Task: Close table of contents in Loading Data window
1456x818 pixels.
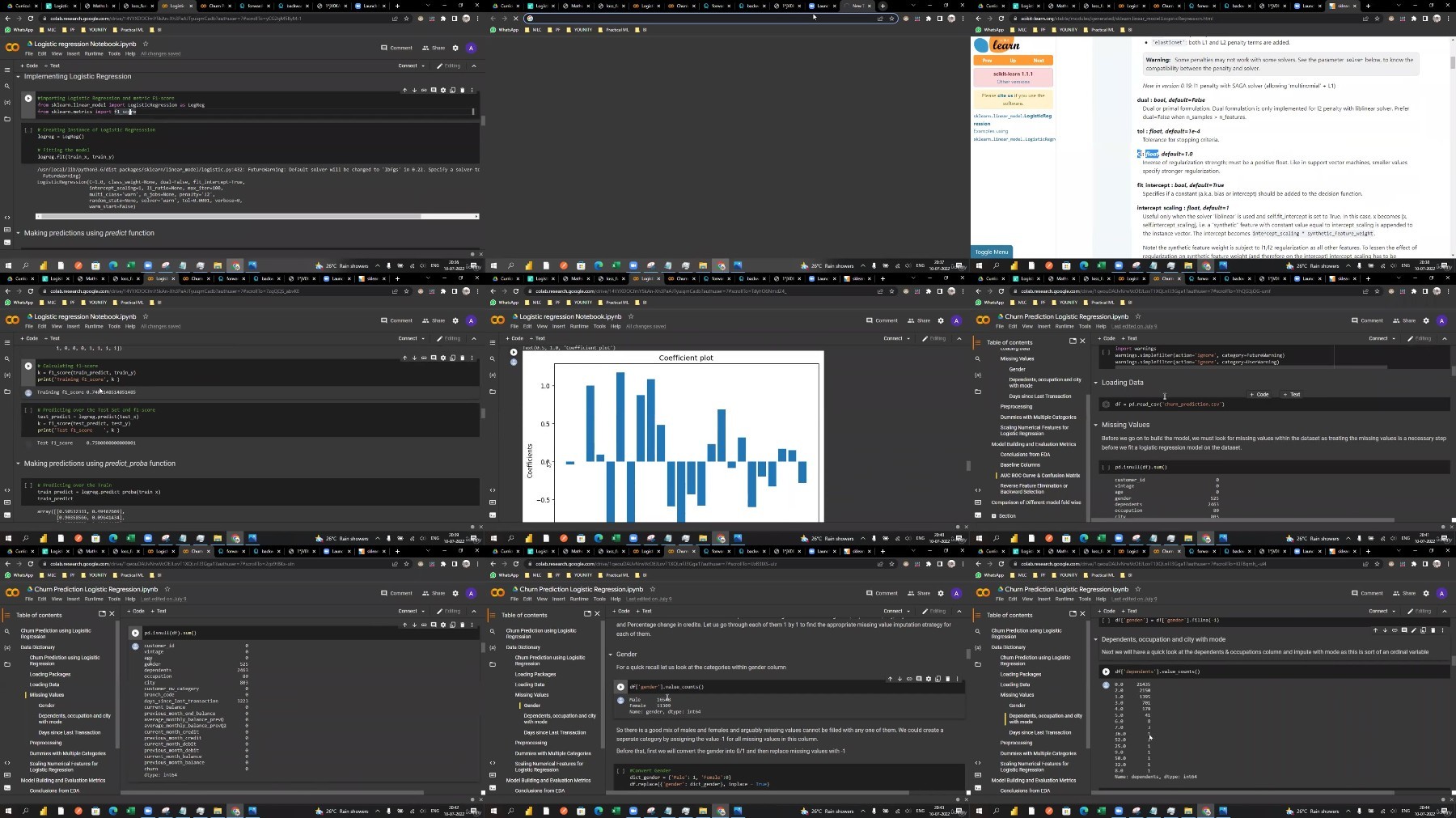Action: (x=1083, y=341)
